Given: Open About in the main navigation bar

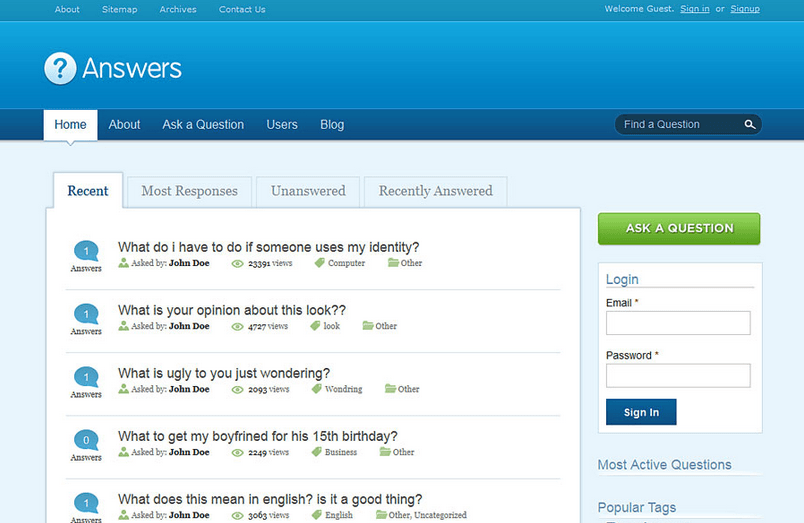Looking at the screenshot, I should (124, 125).
